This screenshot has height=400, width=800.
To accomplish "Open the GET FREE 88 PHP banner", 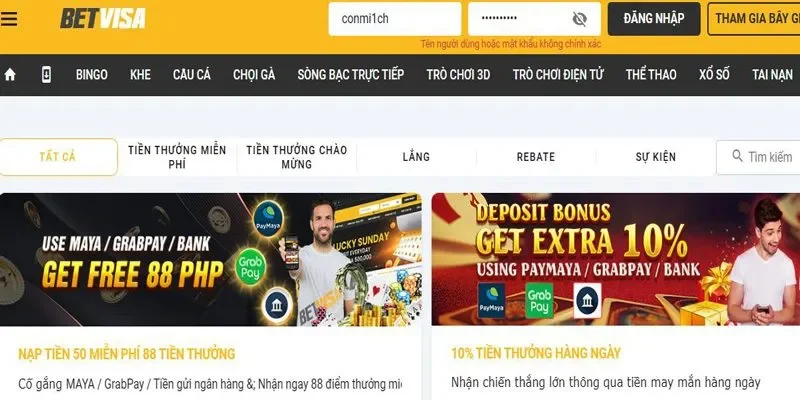I will coord(211,259).
